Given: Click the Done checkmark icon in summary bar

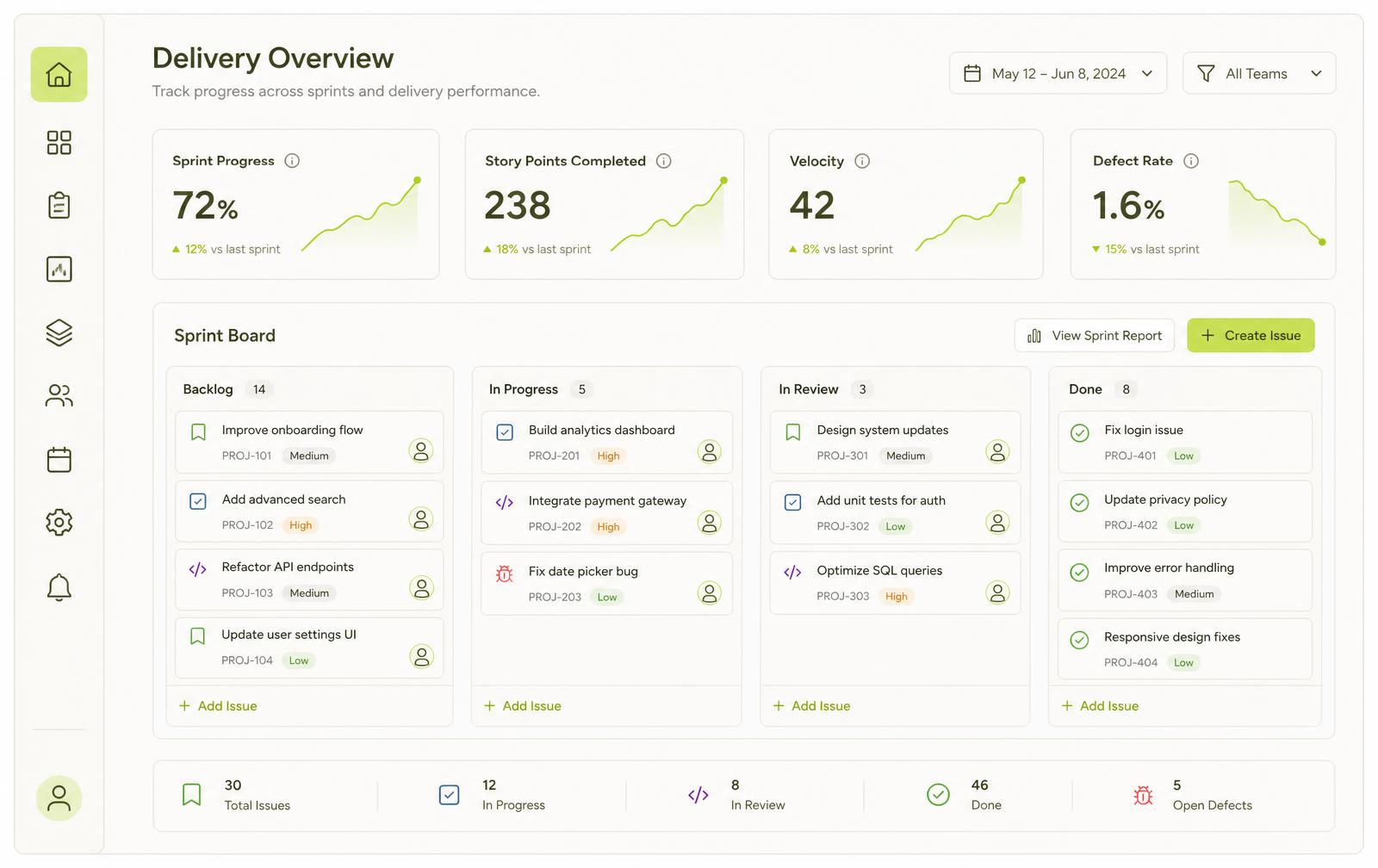Looking at the screenshot, I should [938, 795].
